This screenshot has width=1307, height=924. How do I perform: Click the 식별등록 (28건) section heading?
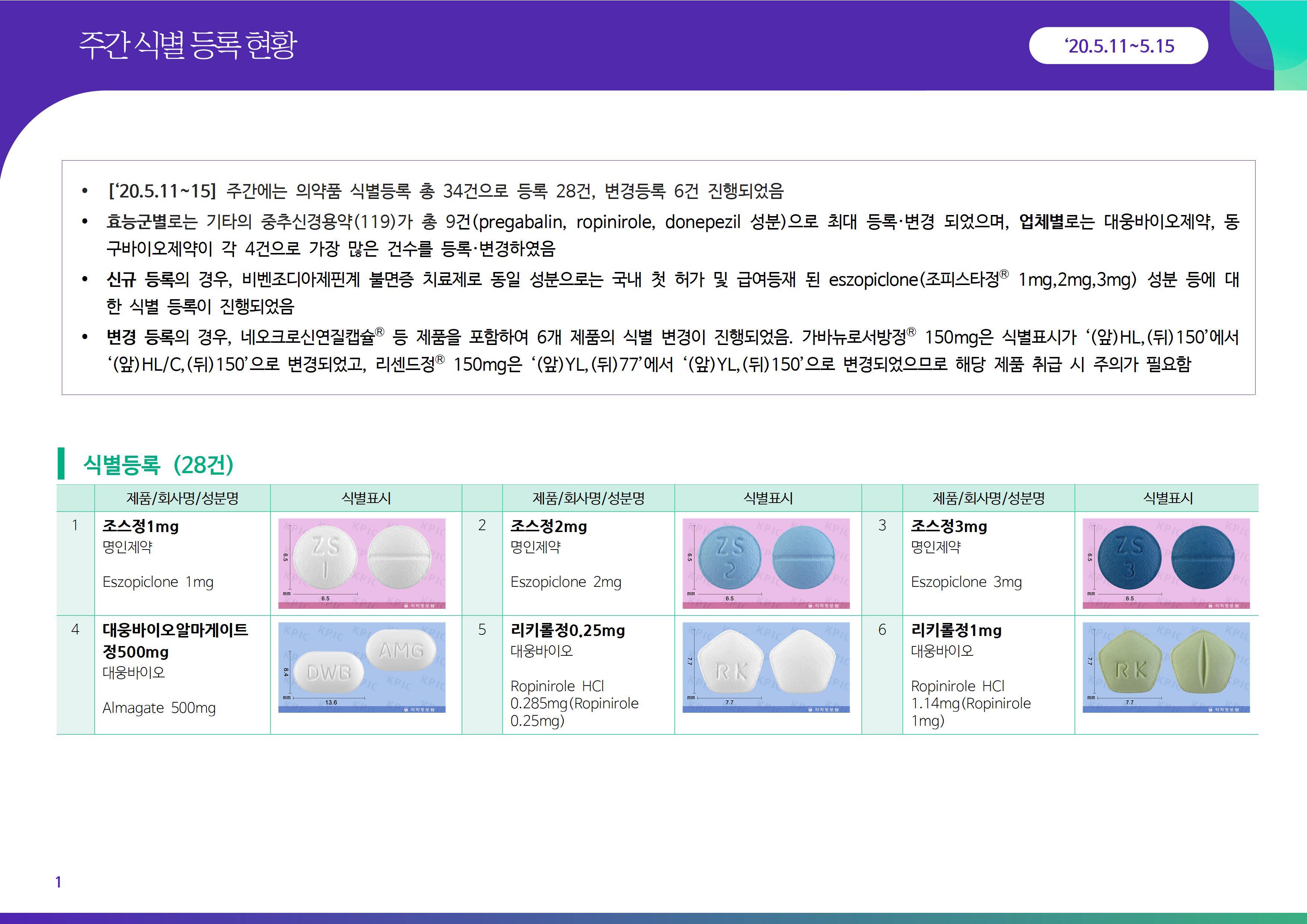(x=158, y=465)
